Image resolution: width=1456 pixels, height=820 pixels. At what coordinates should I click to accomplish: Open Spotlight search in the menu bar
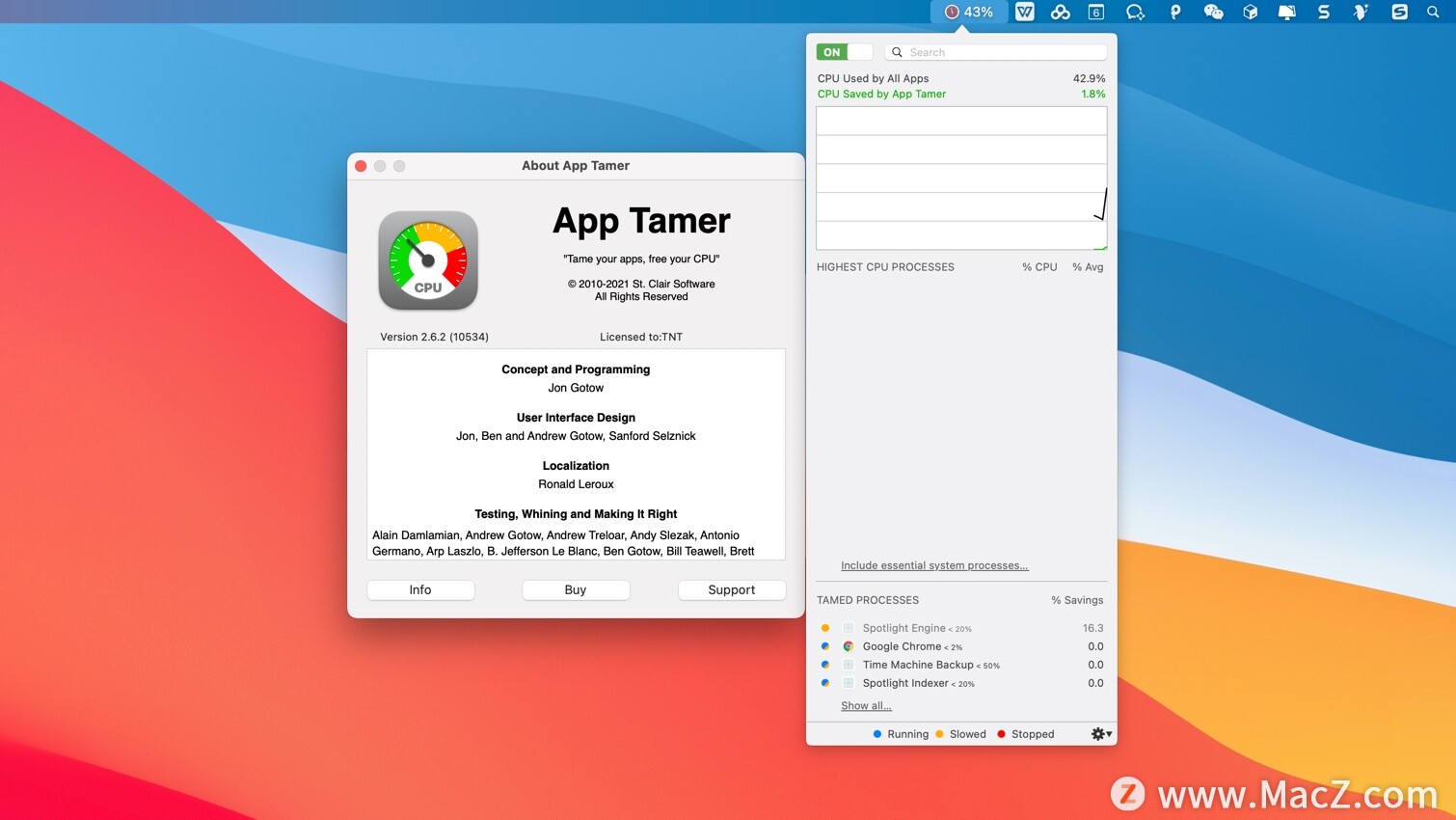1433,12
